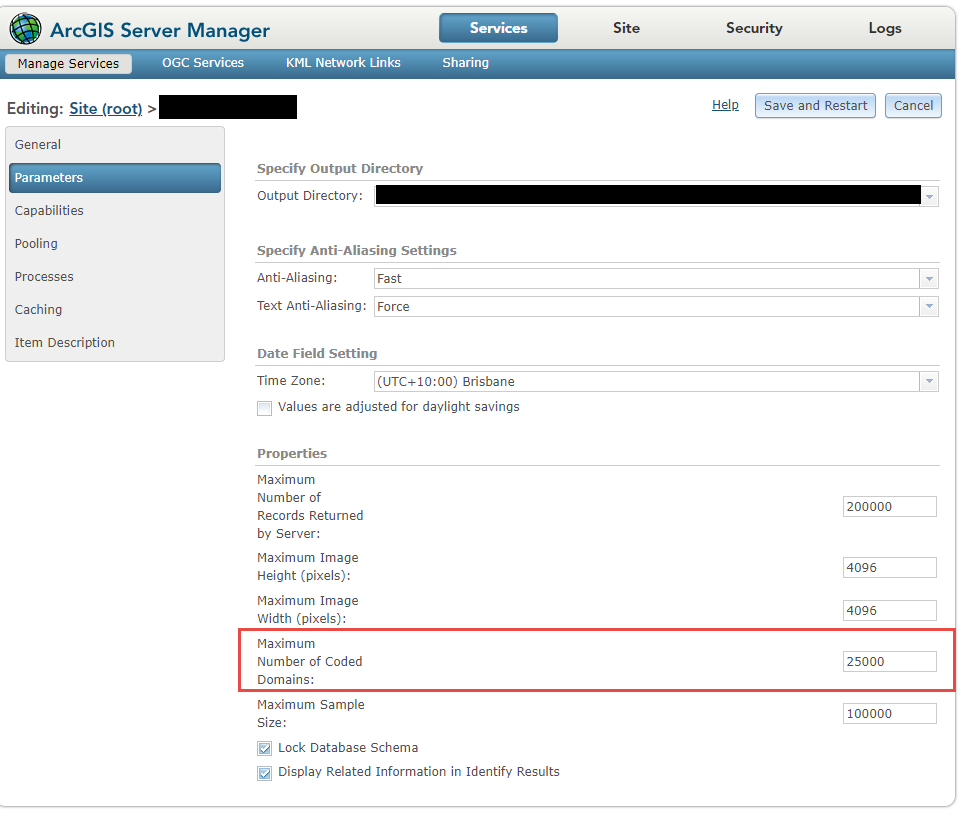The height and width of the screenshot is (827, 975).
Task: Click the Save and Restart button
Action: coord(815,106)
